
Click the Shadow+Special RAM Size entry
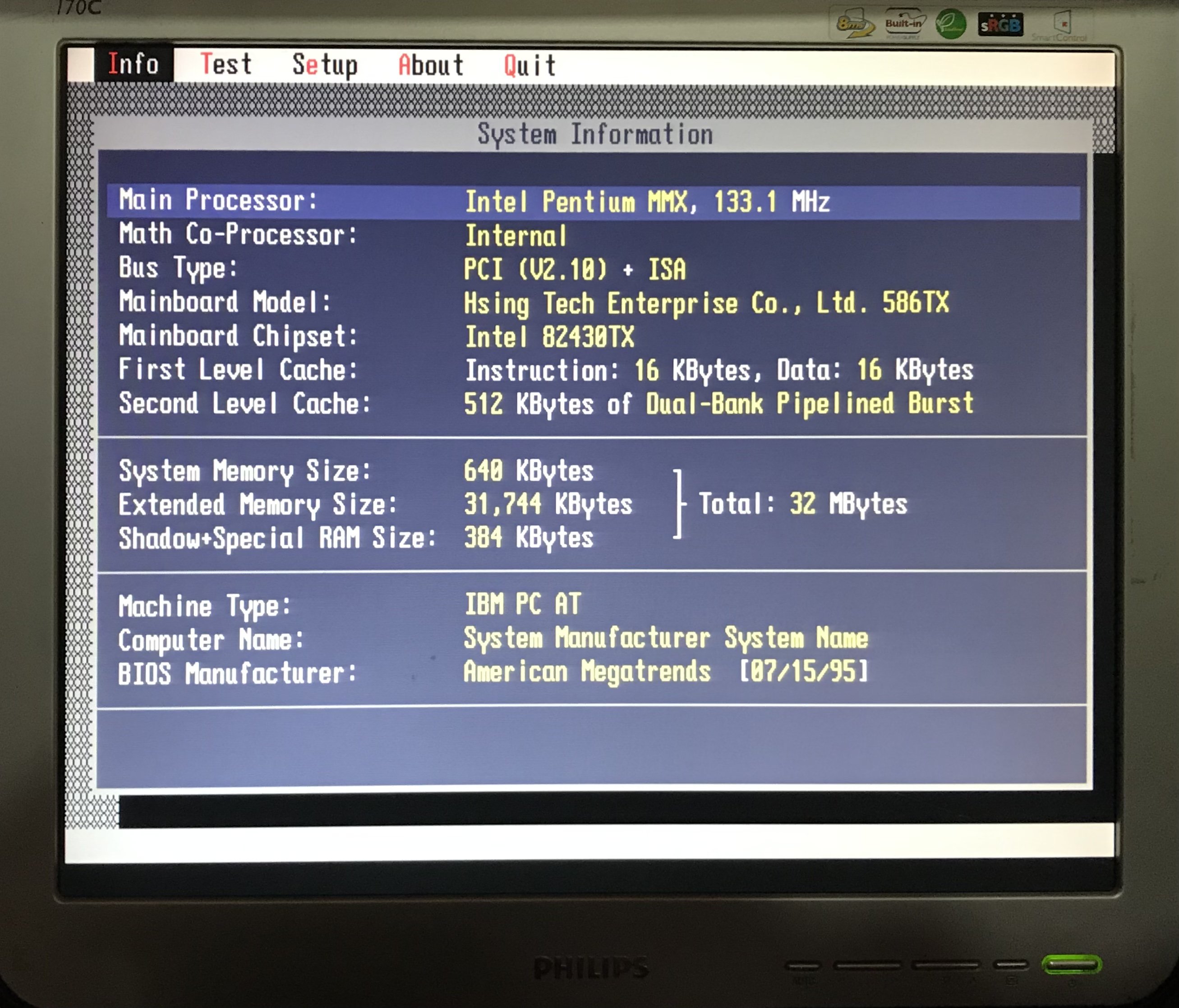pos(277,538)
